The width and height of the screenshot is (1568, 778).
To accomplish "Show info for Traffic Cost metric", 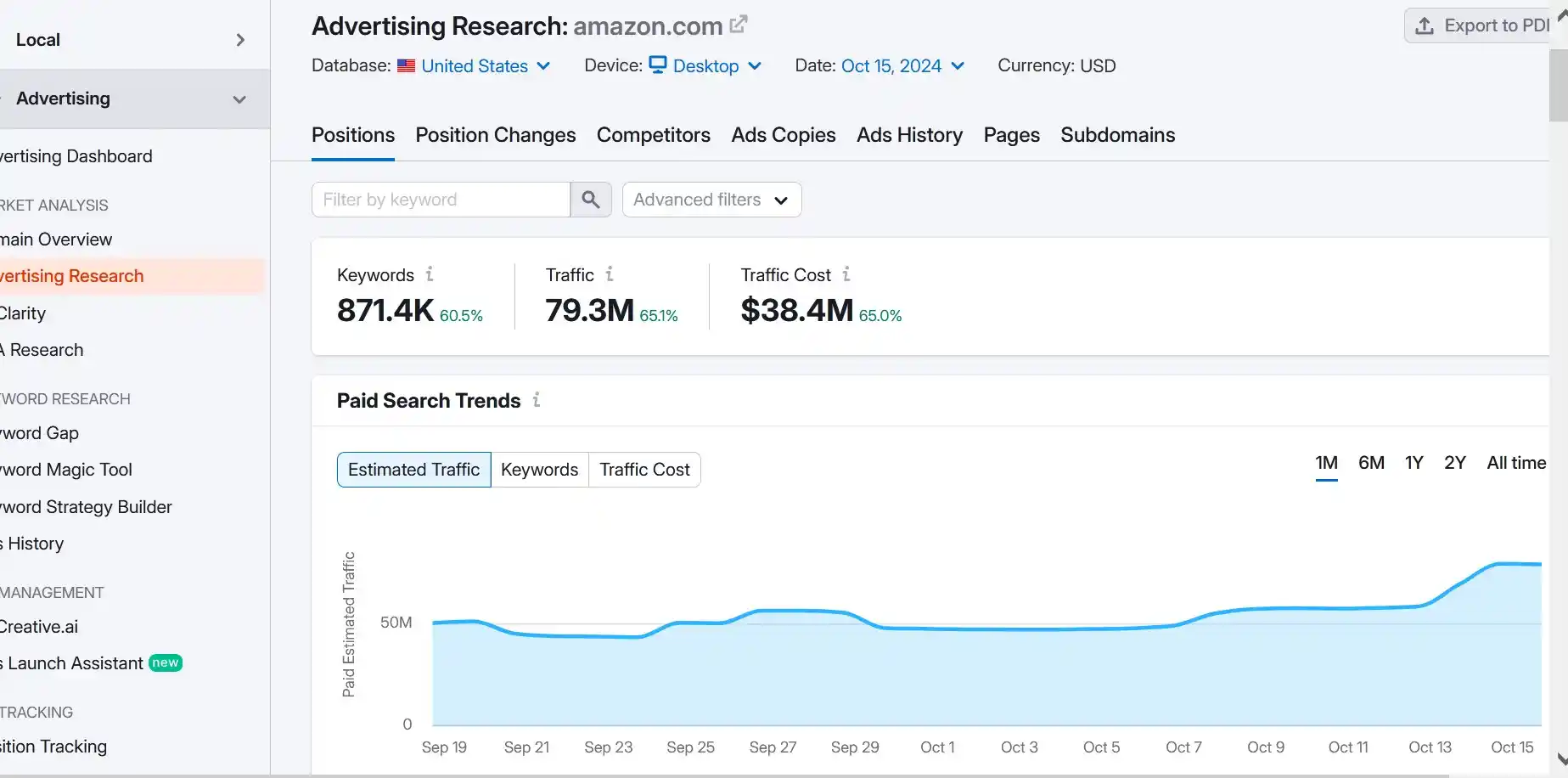I will point(846,273).
